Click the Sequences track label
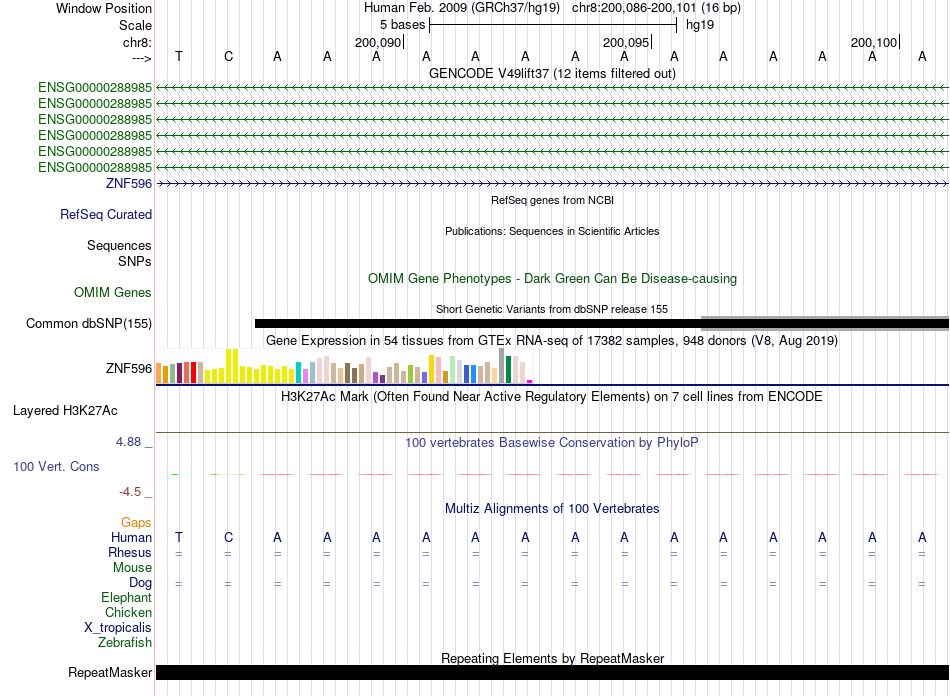The height and width of the screenshot is (696, 950). coord(119,245)
